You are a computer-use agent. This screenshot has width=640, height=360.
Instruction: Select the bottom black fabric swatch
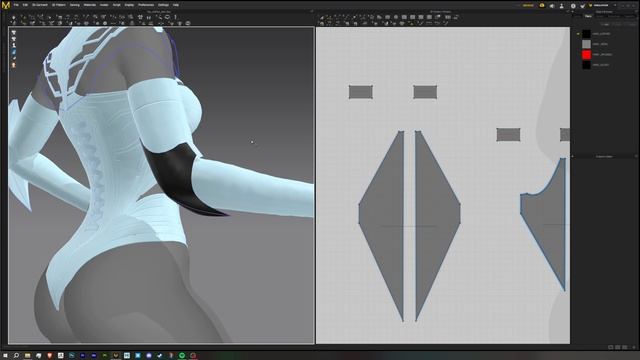[x=586, y=64]
